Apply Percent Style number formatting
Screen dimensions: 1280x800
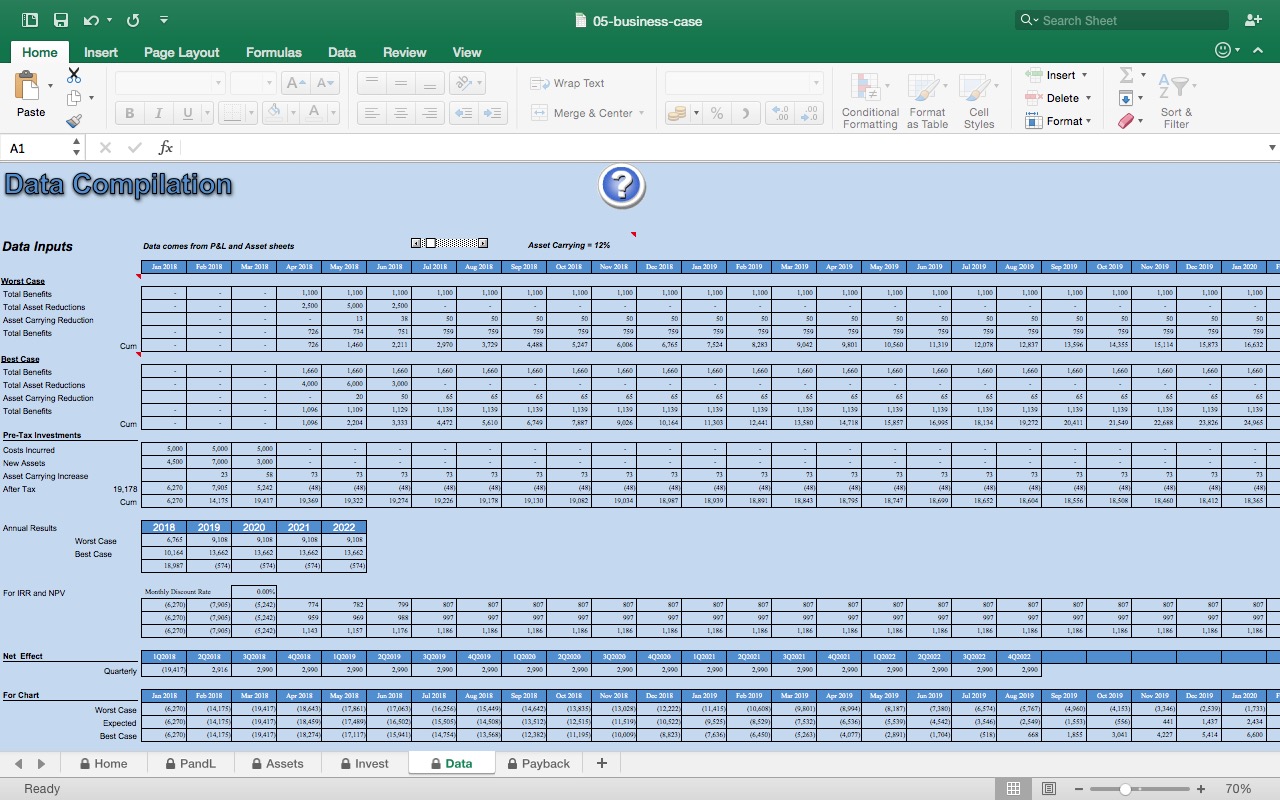tap(716, 114)
